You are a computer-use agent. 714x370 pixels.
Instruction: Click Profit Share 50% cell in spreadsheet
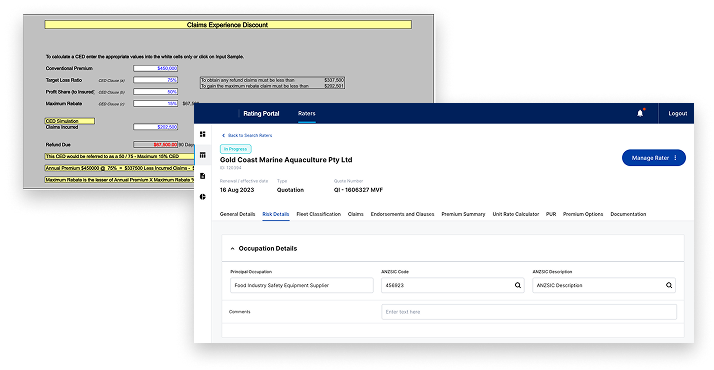point(155,92)
